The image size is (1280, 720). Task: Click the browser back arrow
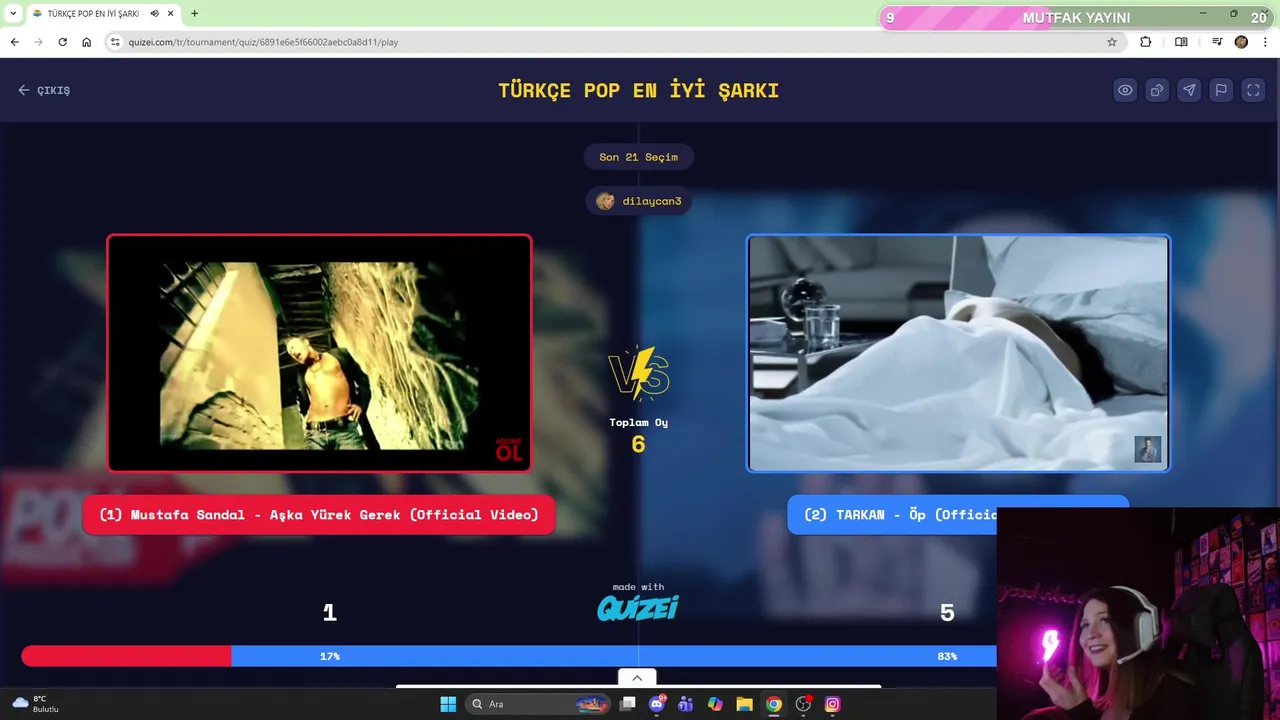(x=15, y=42)
